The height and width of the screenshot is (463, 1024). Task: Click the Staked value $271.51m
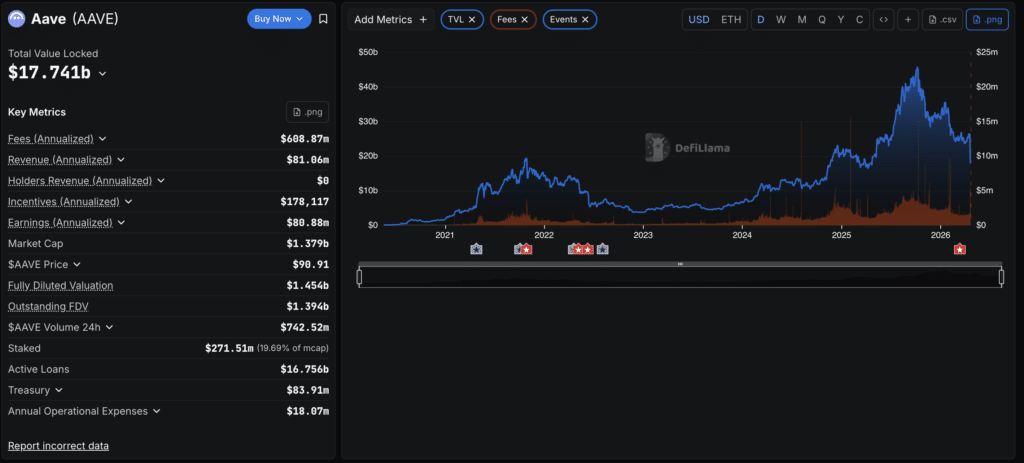tap(229, 348)
